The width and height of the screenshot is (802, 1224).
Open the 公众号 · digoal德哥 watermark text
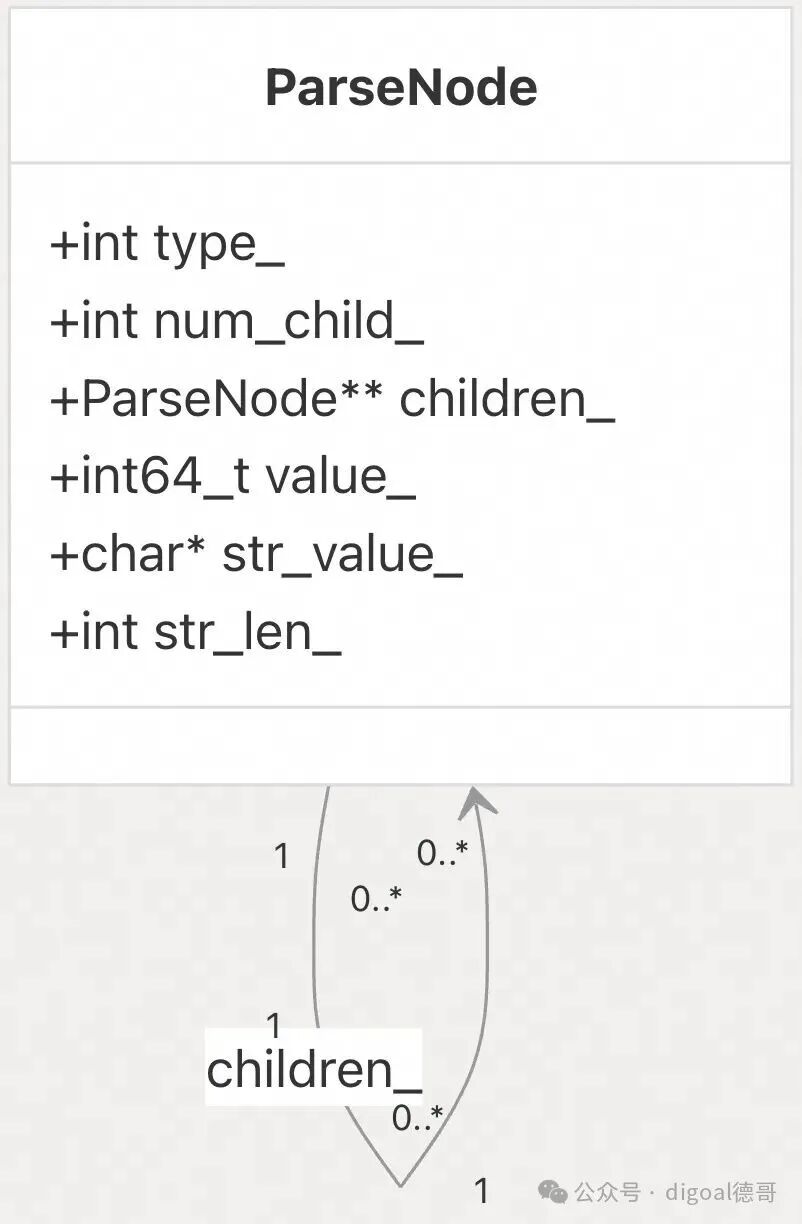(x=676, y=1192)
